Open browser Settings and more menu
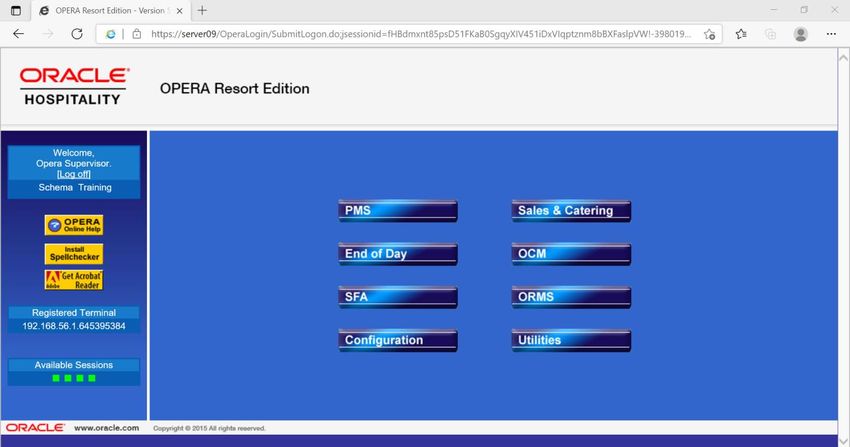Image resolution: width=850 pixels, height=447 pixels. coord(831,34)
